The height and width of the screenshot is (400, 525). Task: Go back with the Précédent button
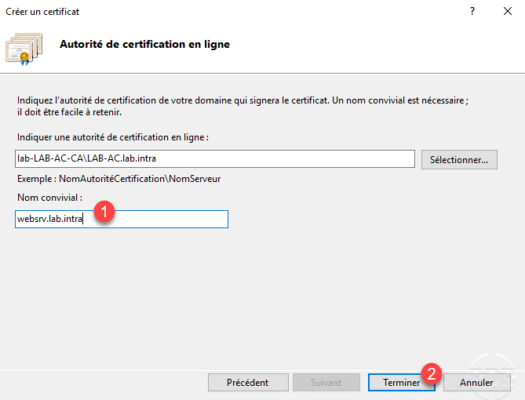pyautogui.click(x=248, y=382)
